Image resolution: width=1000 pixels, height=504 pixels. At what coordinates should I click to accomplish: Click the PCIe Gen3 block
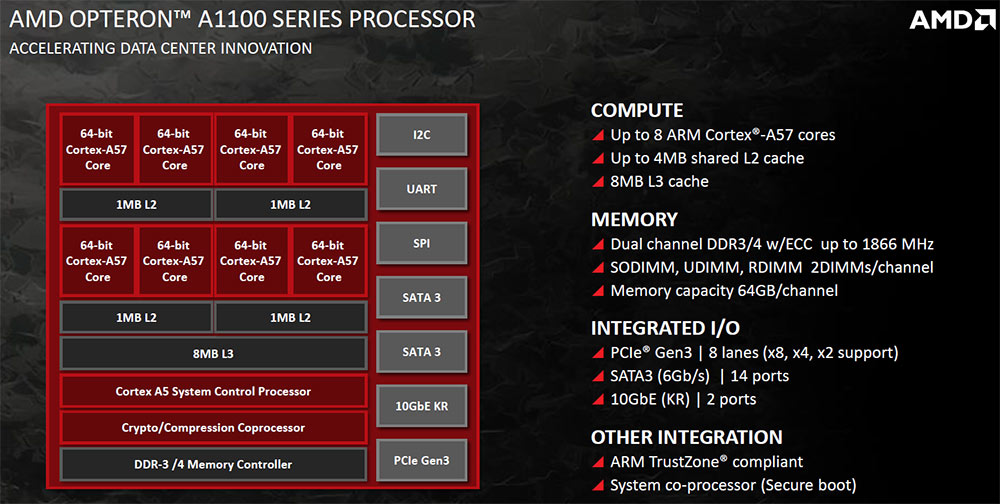(422, 460)
